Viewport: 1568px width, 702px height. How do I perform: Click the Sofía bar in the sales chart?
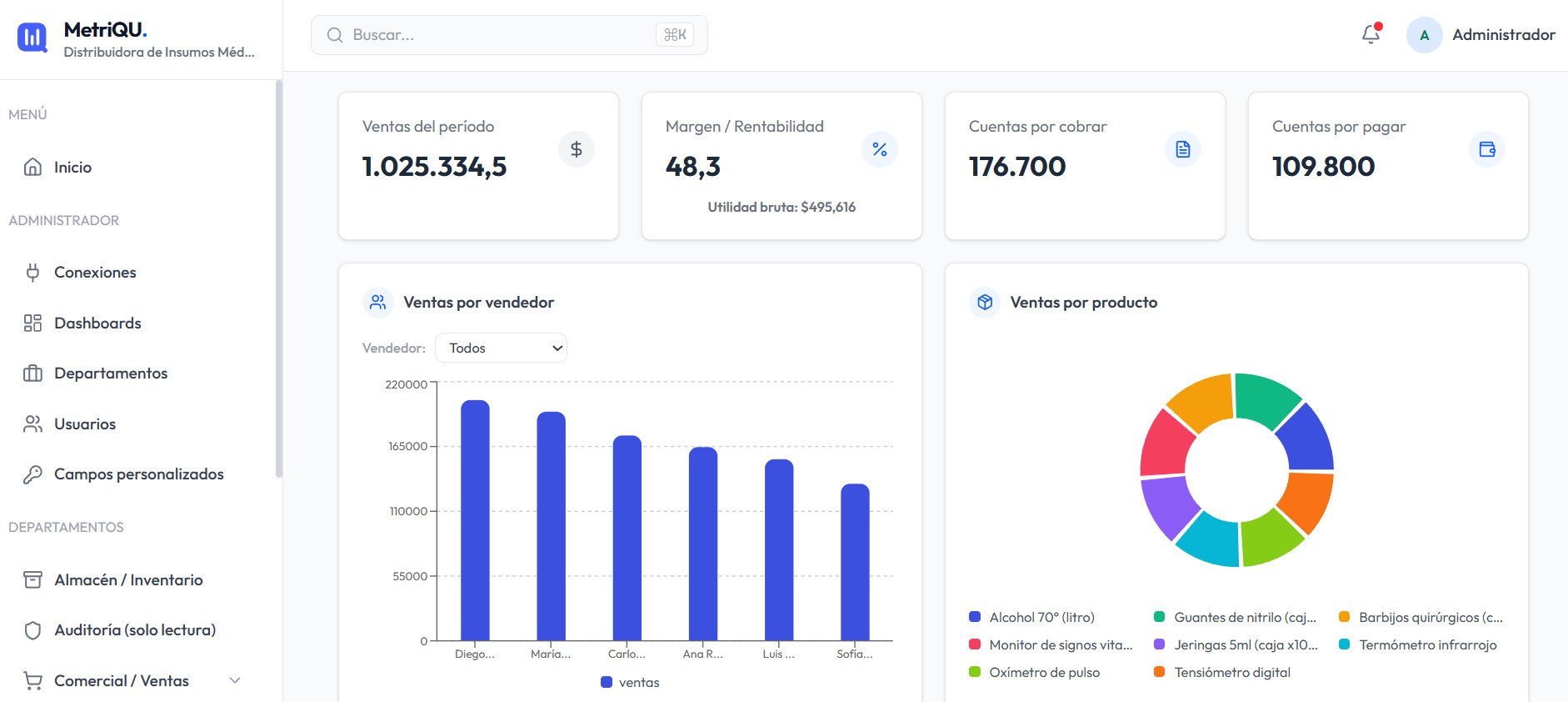[855, 562]
